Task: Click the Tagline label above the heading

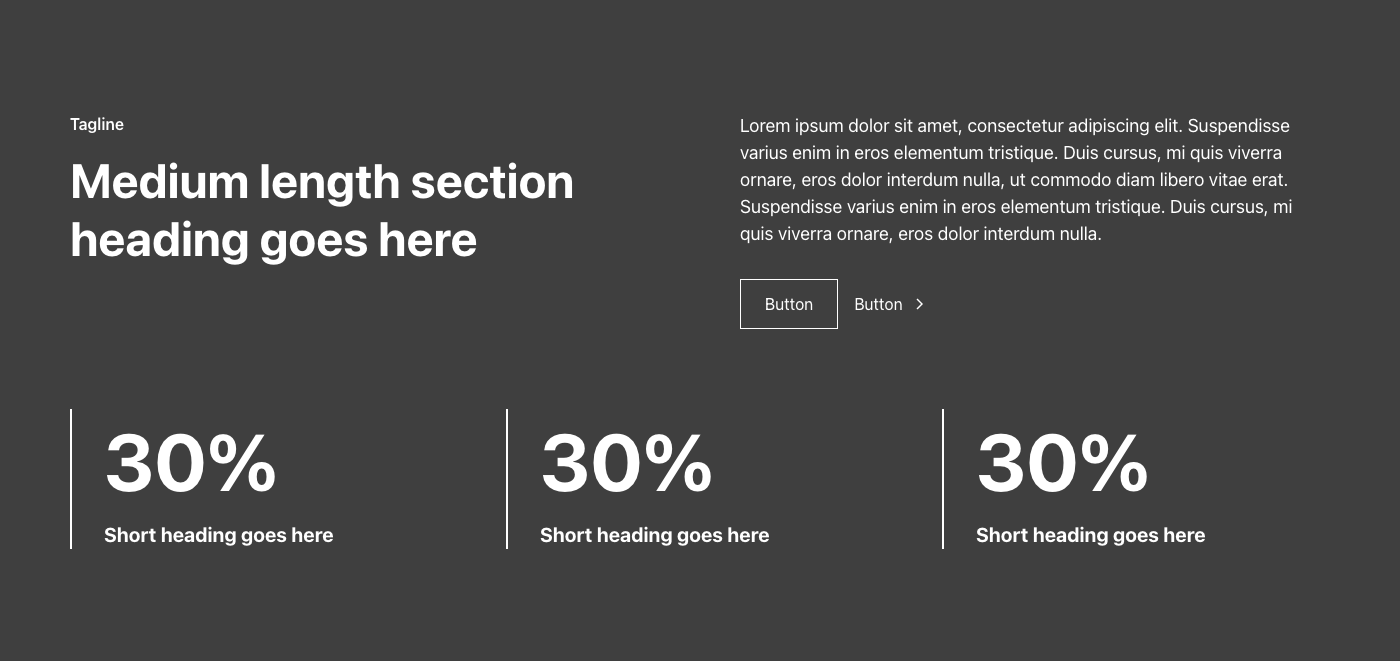Action: coord(96,124)
